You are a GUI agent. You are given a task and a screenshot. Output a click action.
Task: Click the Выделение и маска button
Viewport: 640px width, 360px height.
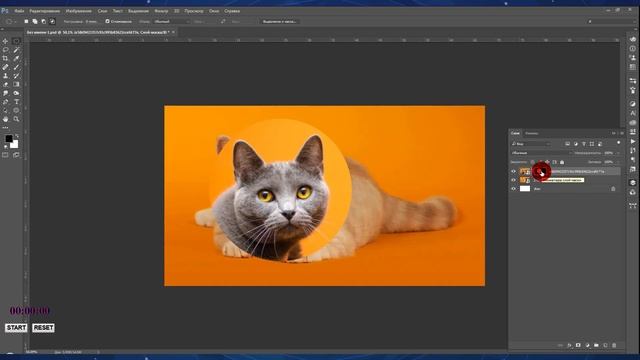click(280, 21)
